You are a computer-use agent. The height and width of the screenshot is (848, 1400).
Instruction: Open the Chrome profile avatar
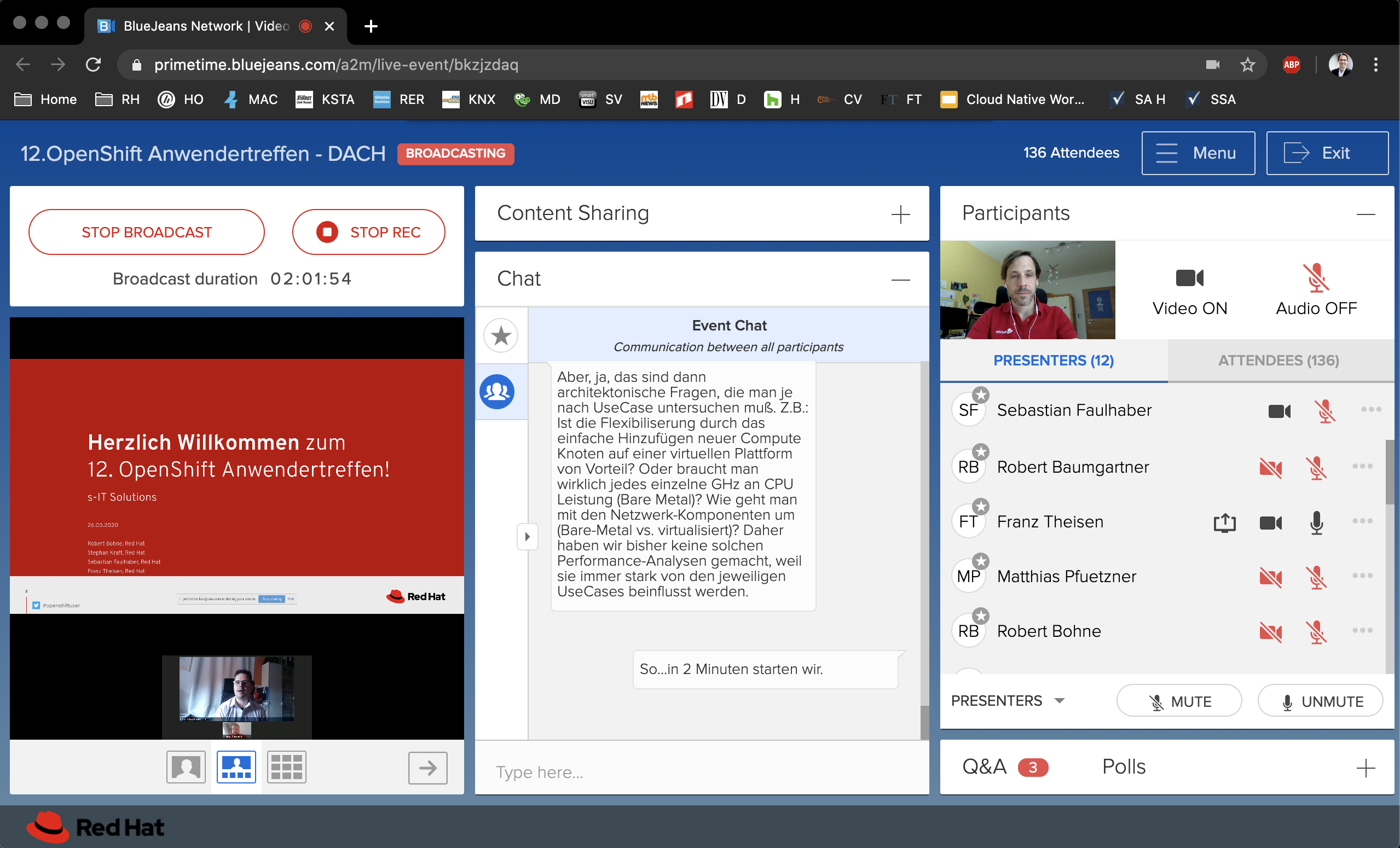(x=1341, y=64)
